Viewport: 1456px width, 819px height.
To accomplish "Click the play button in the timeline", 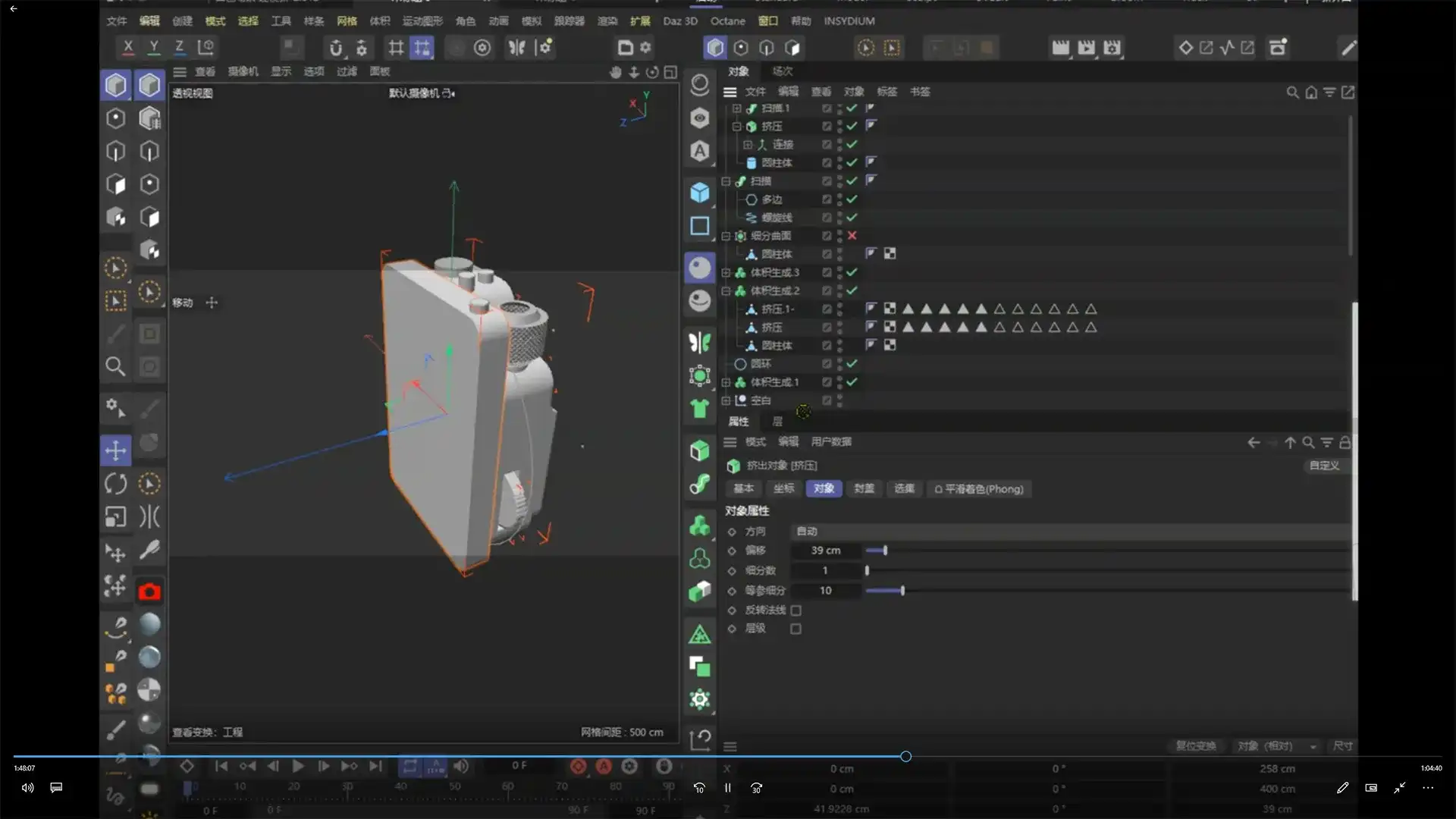I will pyautogui.click(x=297, y=767).
